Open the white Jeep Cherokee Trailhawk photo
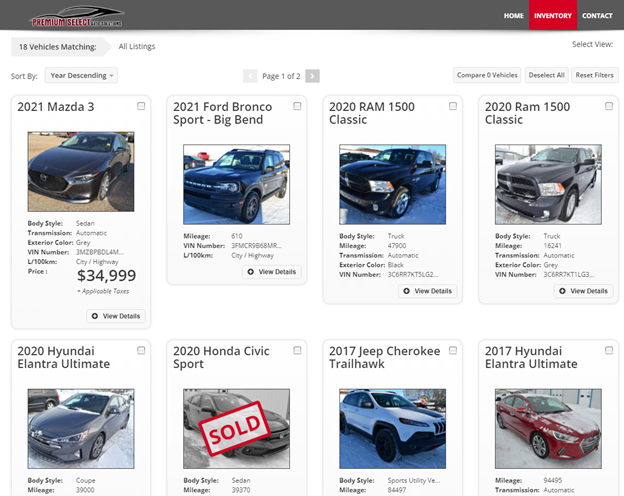The height and width of the screenshot is (496, 624). point(392,429)
